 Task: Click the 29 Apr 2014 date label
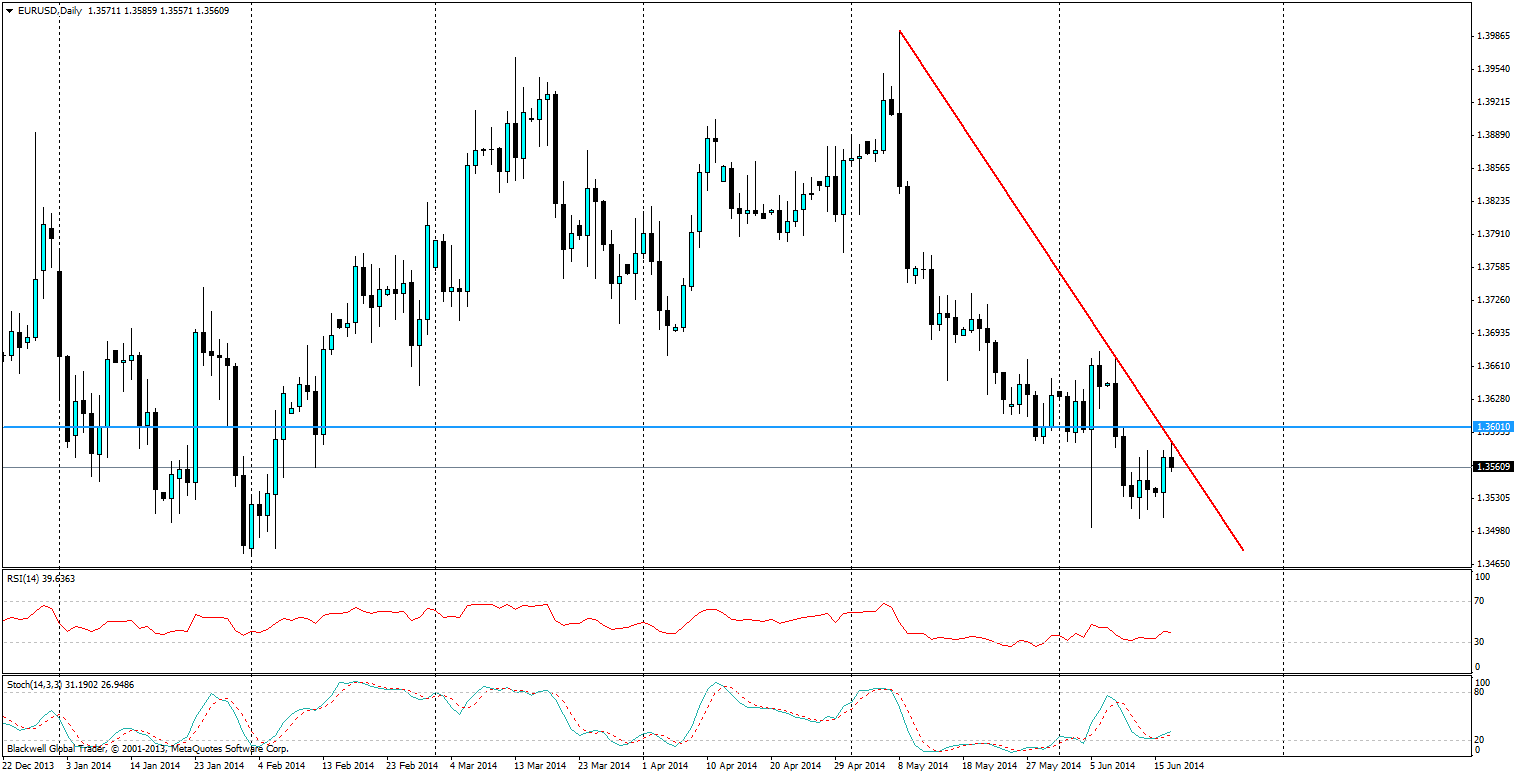(861, 766)
